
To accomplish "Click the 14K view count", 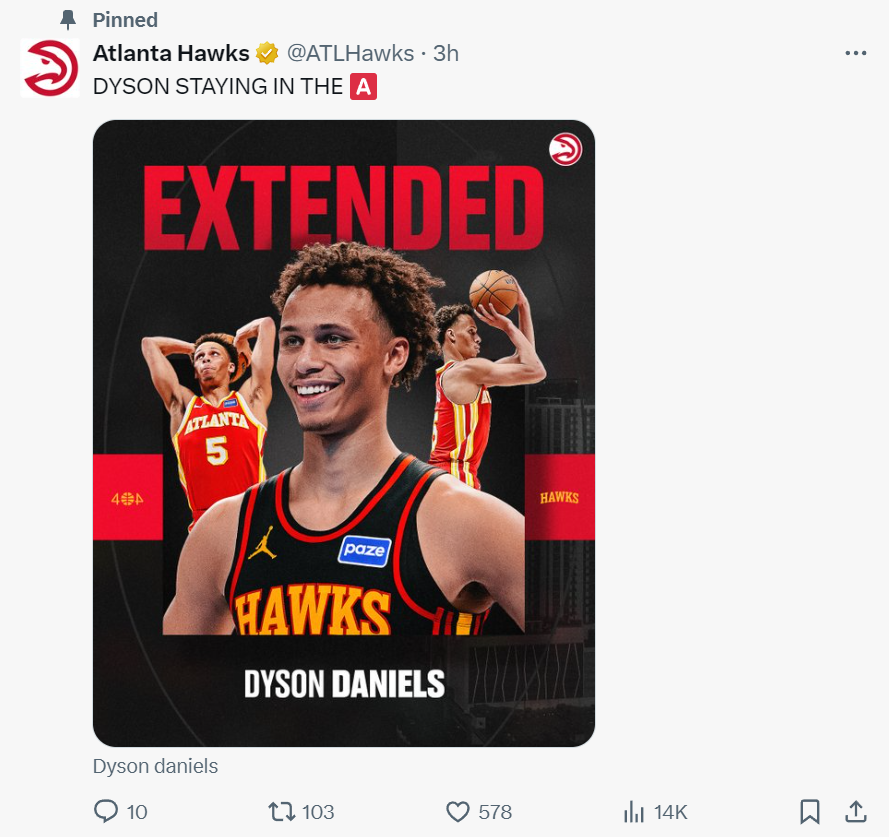I will point(670,811).
